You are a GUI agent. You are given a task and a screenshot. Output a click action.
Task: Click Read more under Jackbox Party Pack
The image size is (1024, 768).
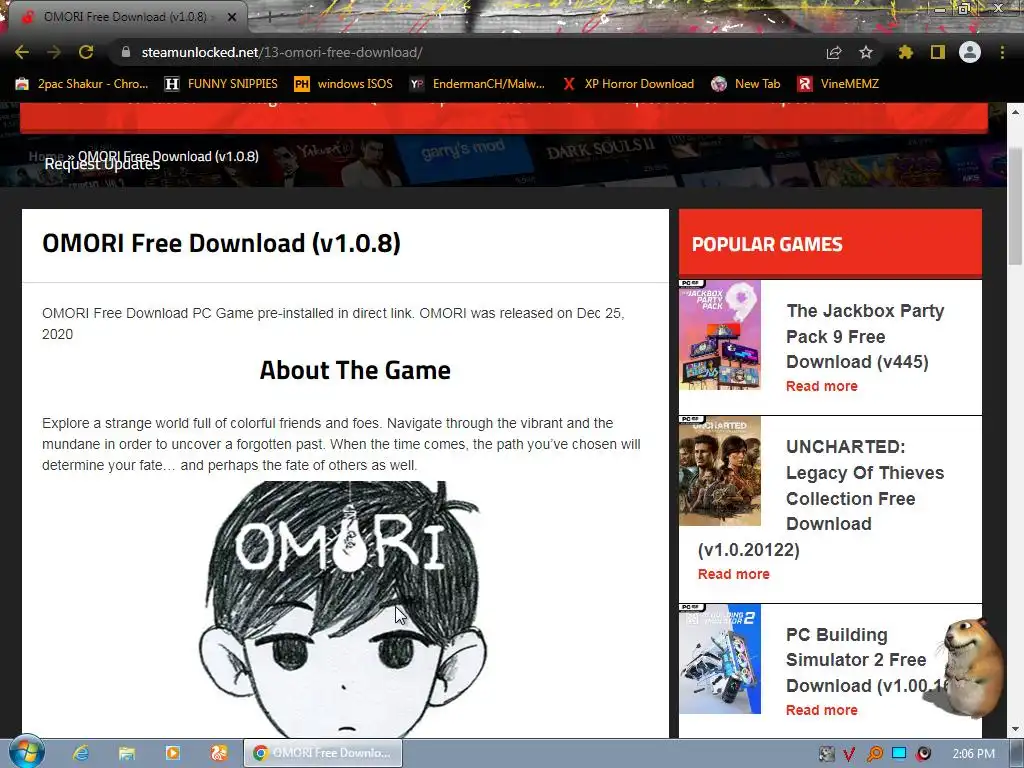(x=822, y=386)
